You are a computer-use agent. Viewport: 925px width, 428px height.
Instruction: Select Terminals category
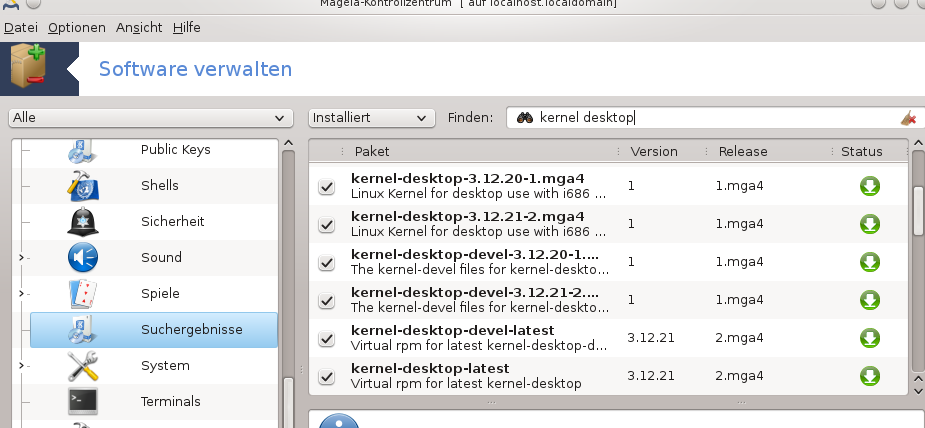(170, 401)
